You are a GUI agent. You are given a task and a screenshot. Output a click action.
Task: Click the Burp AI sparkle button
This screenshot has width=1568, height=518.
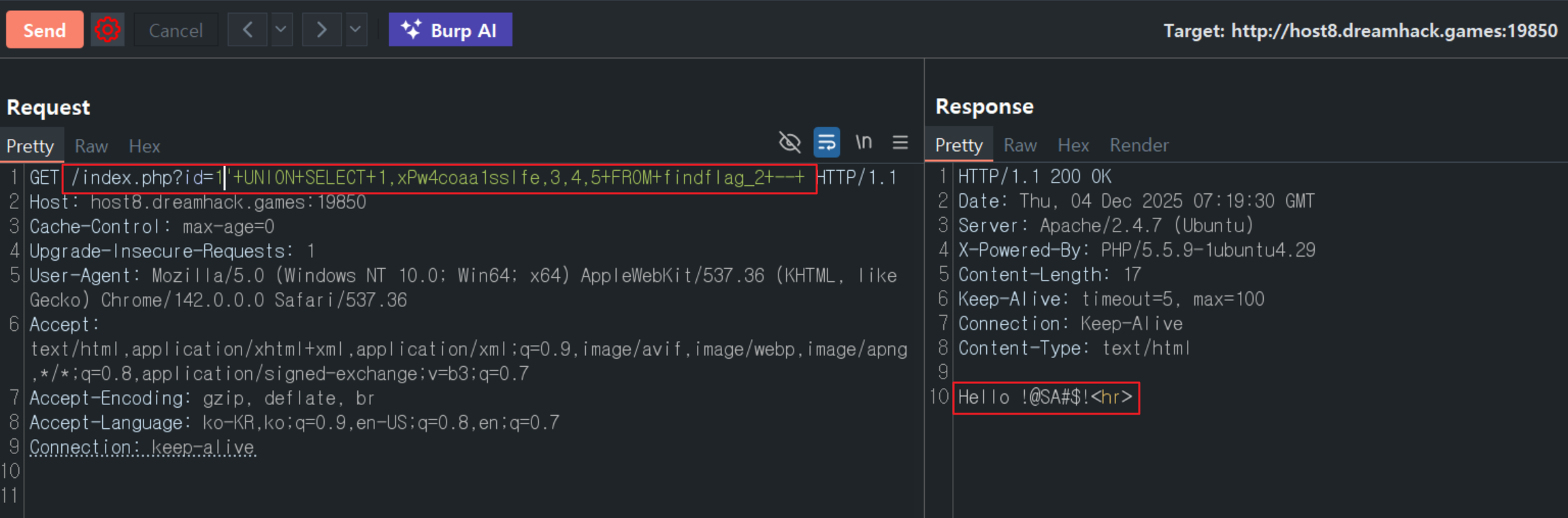450,30
